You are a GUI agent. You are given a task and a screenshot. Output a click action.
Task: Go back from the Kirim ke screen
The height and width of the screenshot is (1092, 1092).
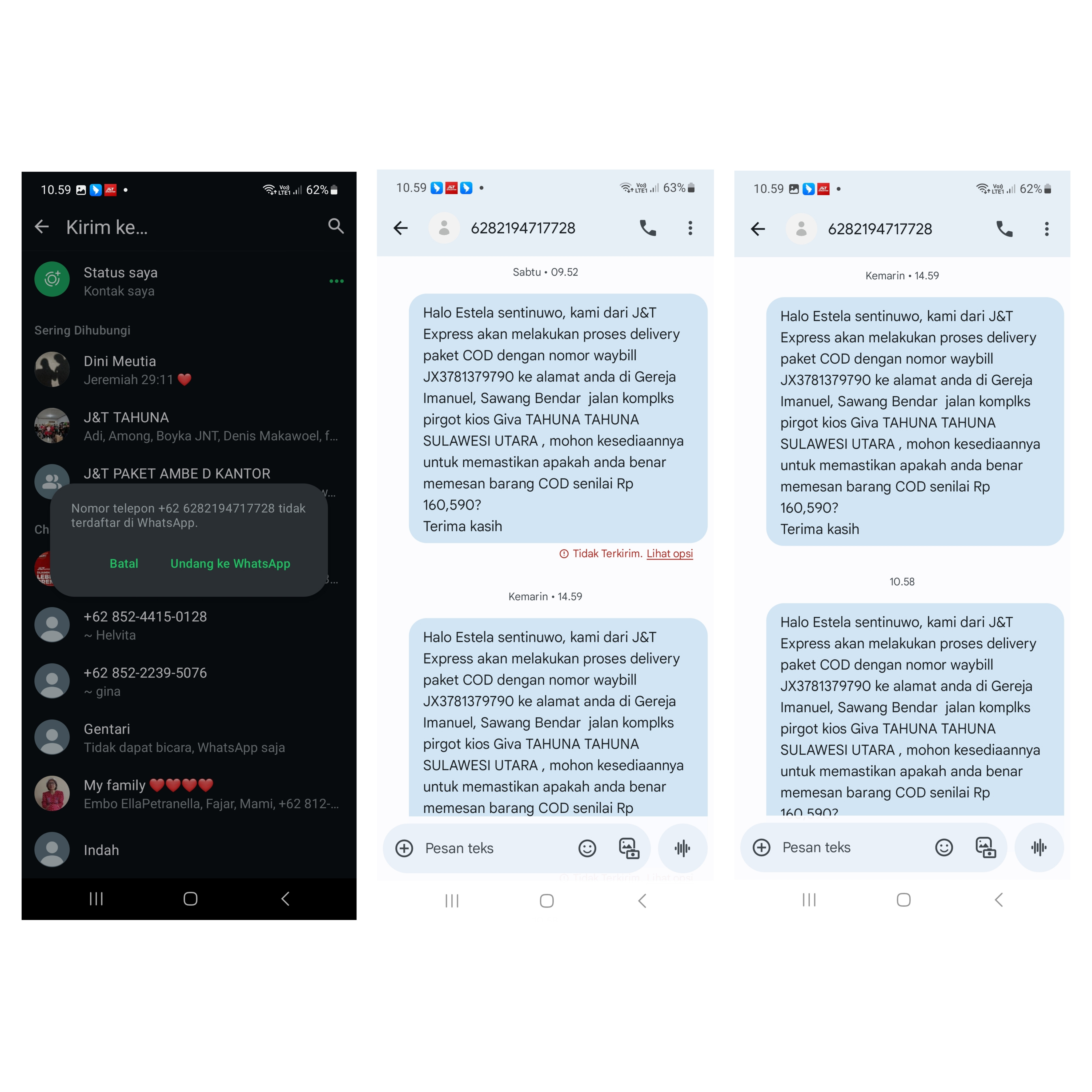coord(42,227)
